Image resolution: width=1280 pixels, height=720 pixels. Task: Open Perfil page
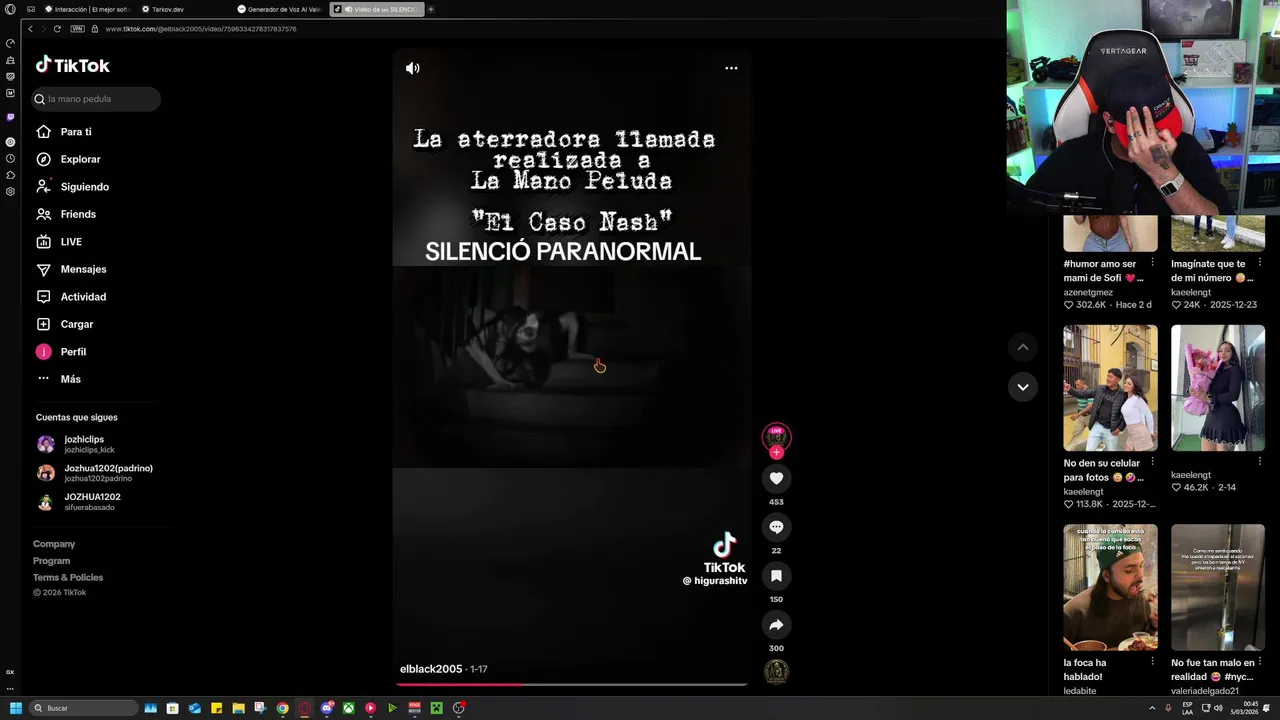coord(62,352)
